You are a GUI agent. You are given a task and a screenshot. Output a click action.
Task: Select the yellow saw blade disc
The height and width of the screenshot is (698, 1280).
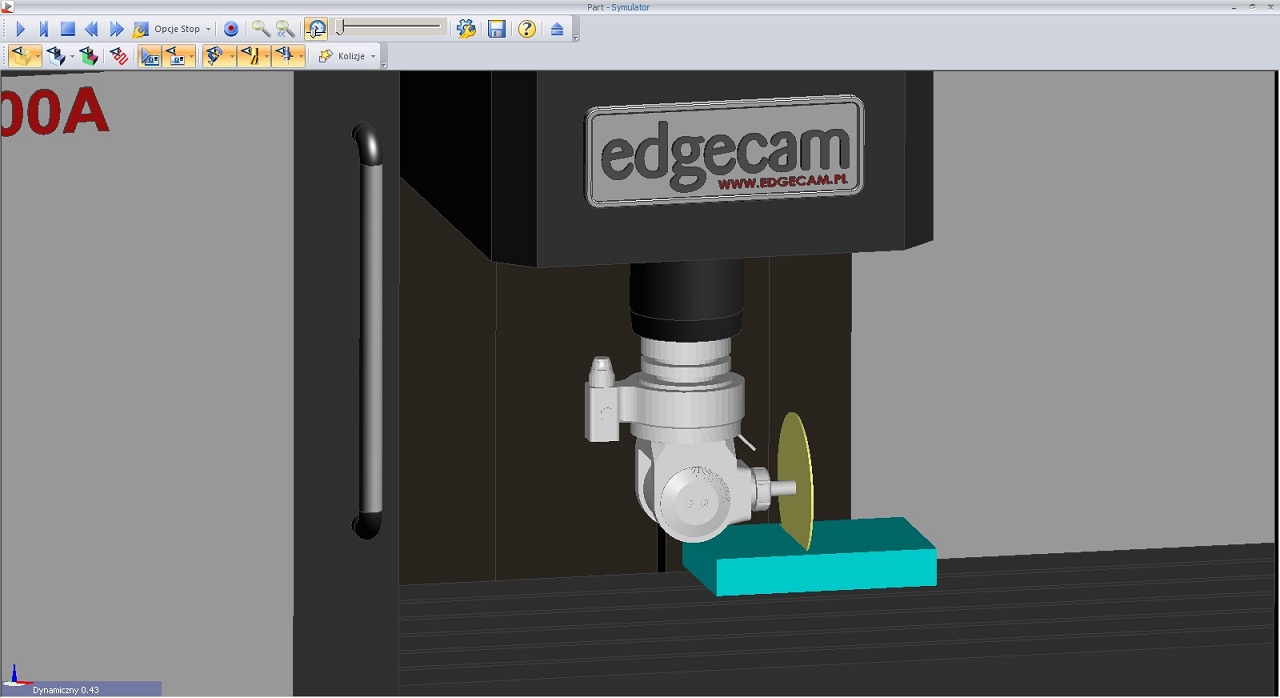[796, 481]
